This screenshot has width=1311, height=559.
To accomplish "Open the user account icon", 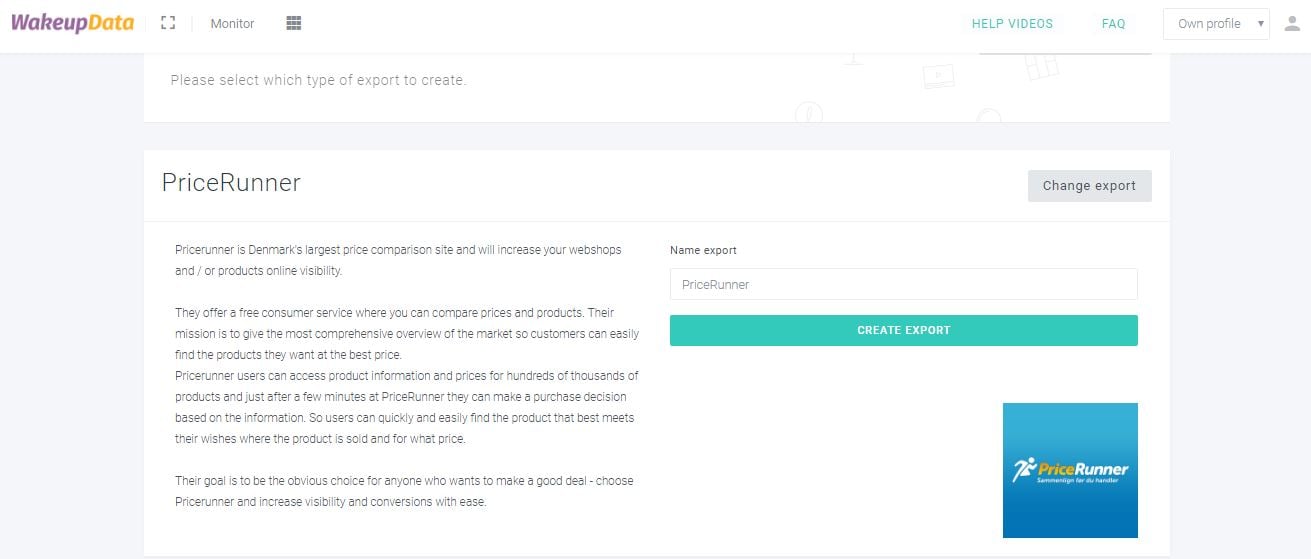I will pos(1291,24).
